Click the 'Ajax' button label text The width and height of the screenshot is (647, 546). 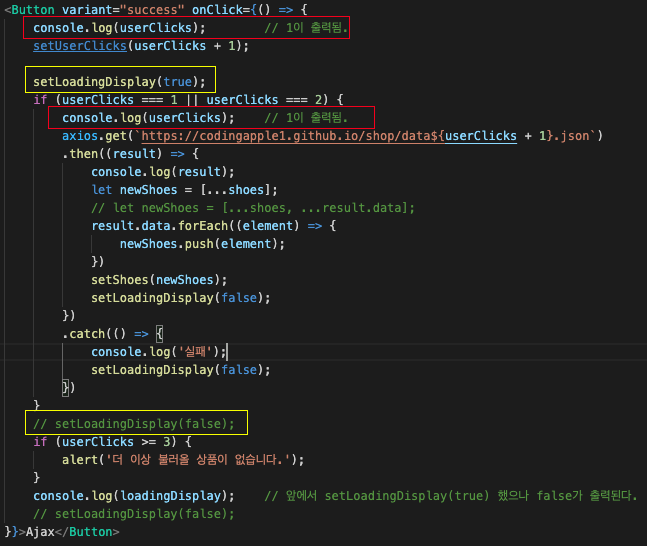pyautogui.click(x=40, y=532)
